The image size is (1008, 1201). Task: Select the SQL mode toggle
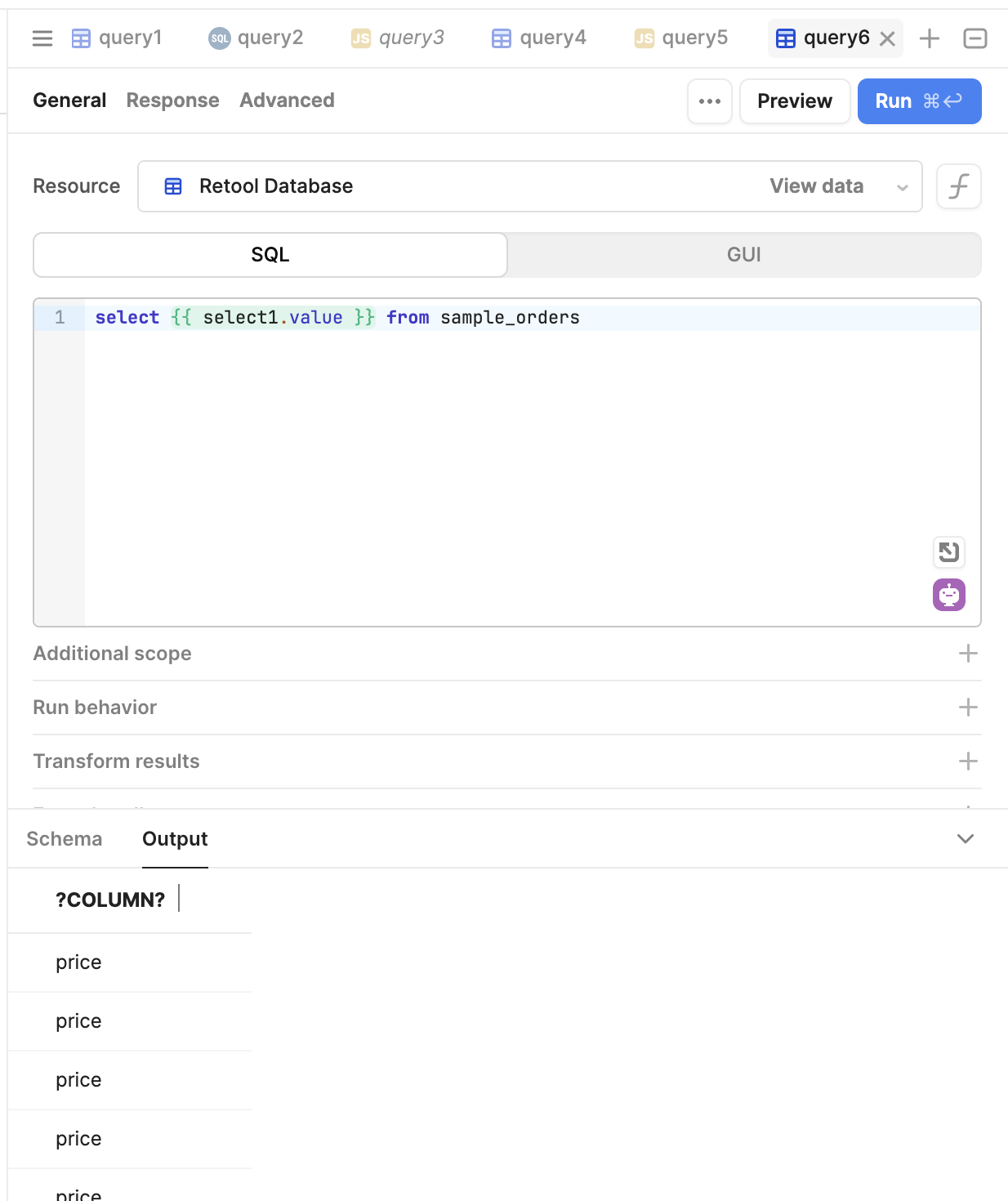(270, 254)
